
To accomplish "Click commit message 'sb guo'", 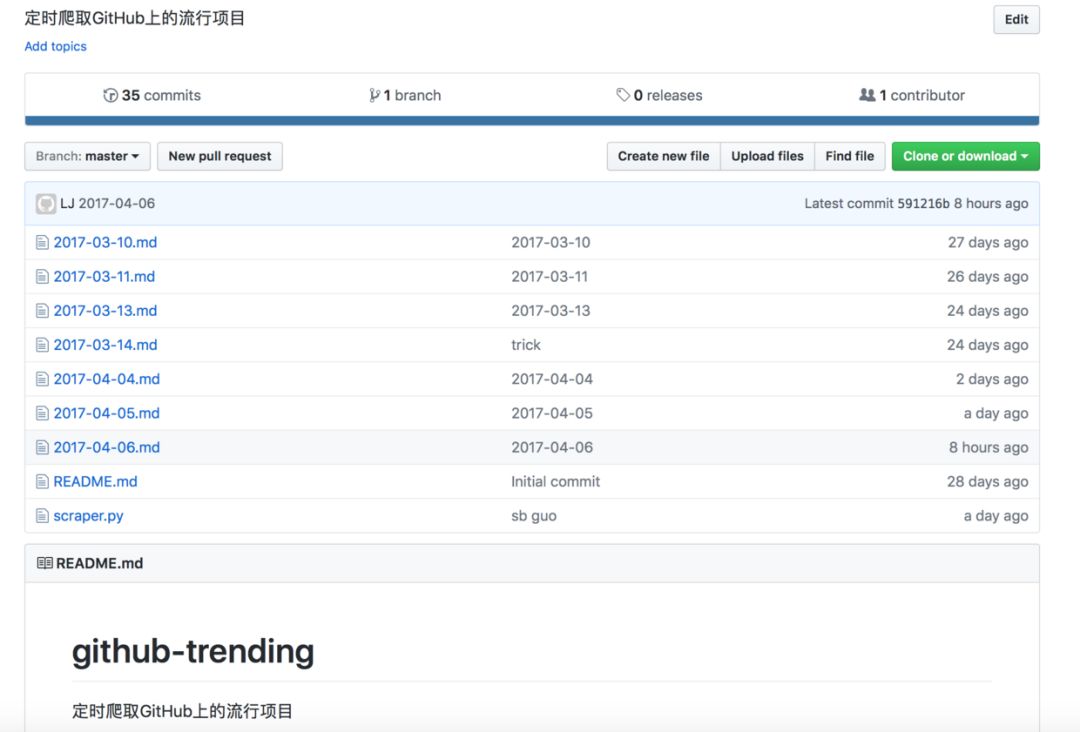I will (534, 516).
